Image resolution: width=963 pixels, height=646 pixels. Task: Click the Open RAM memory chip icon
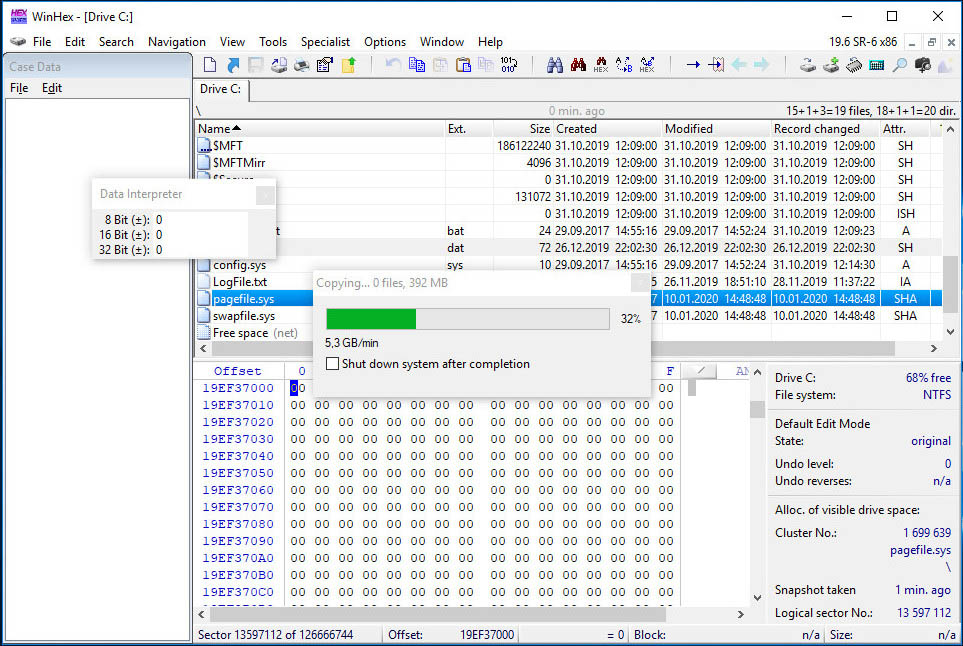tap(854, 64)
